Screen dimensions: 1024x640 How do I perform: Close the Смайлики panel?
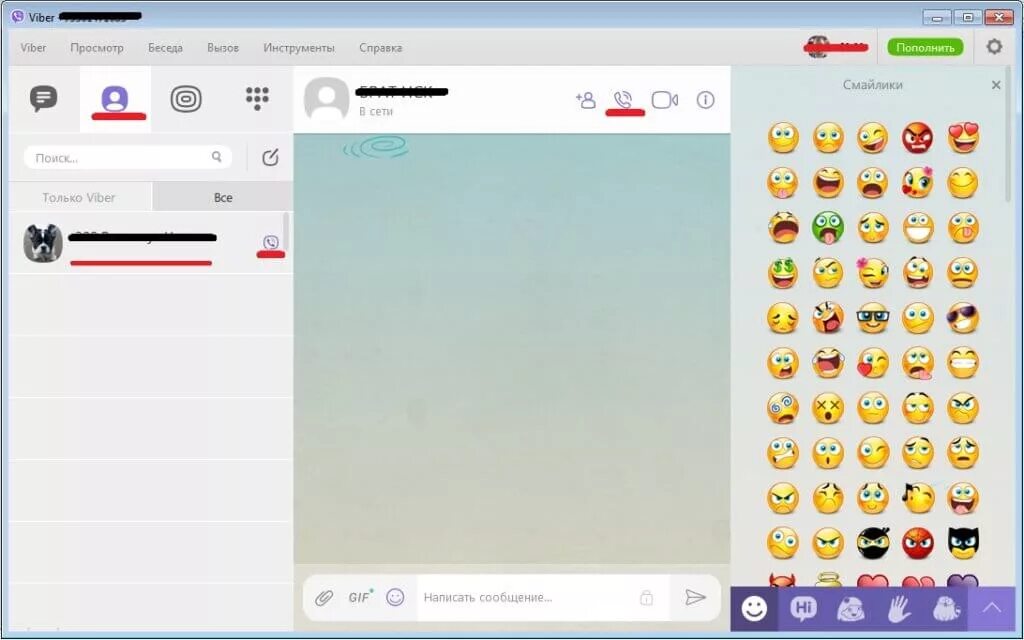(996, 85)
